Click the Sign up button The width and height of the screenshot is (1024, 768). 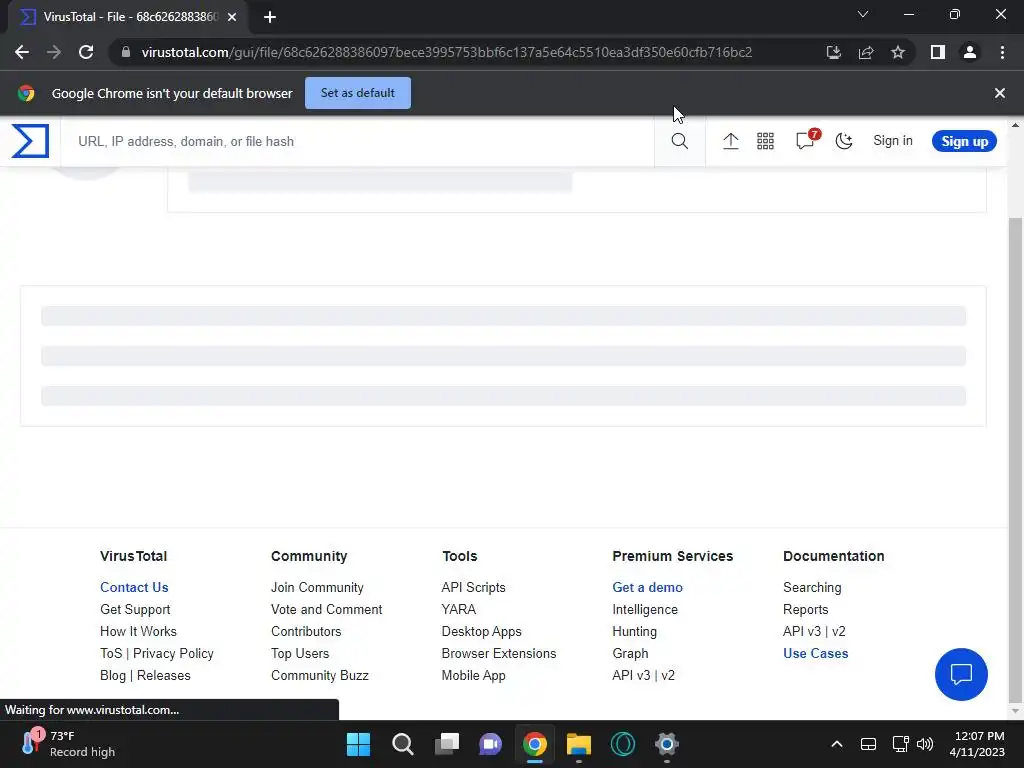pyautogui.click(x=964, y=141)
